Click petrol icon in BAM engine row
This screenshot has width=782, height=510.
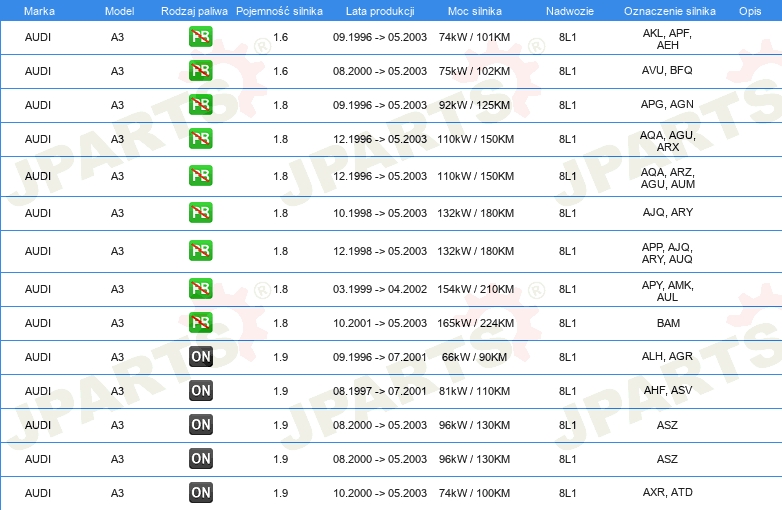tap(200, 323)
